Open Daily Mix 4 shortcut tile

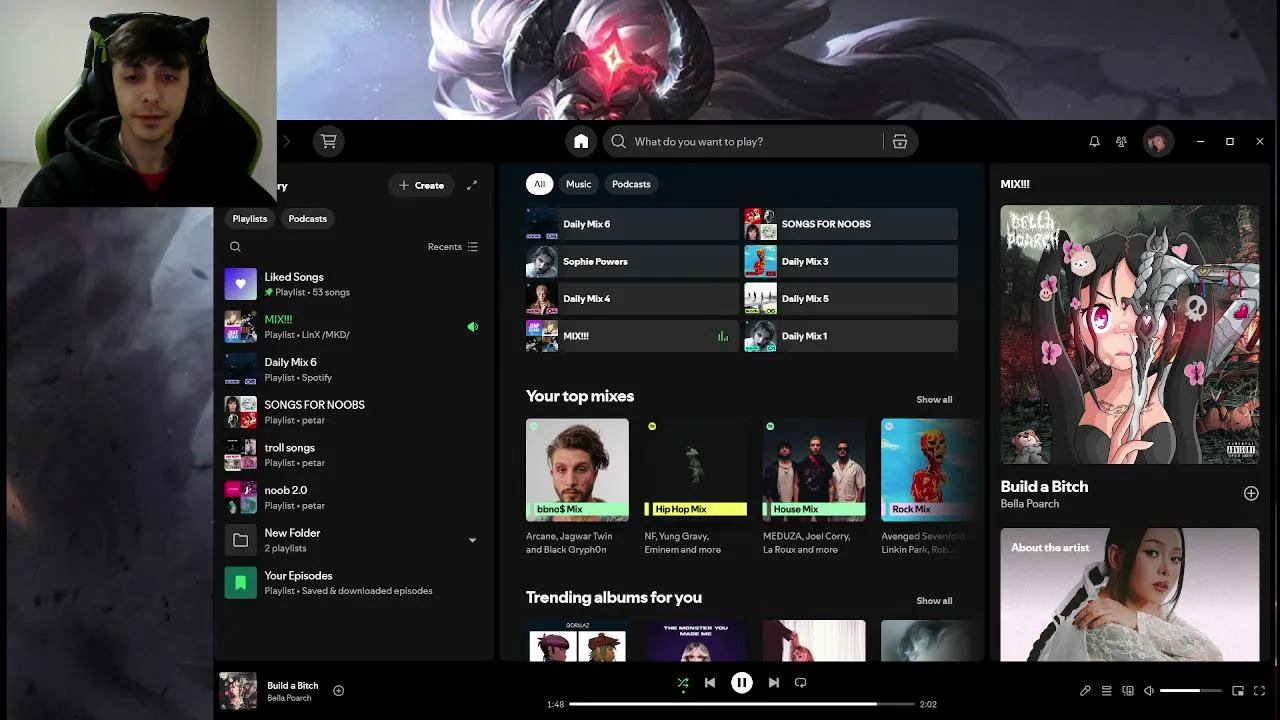coord(632,299)
